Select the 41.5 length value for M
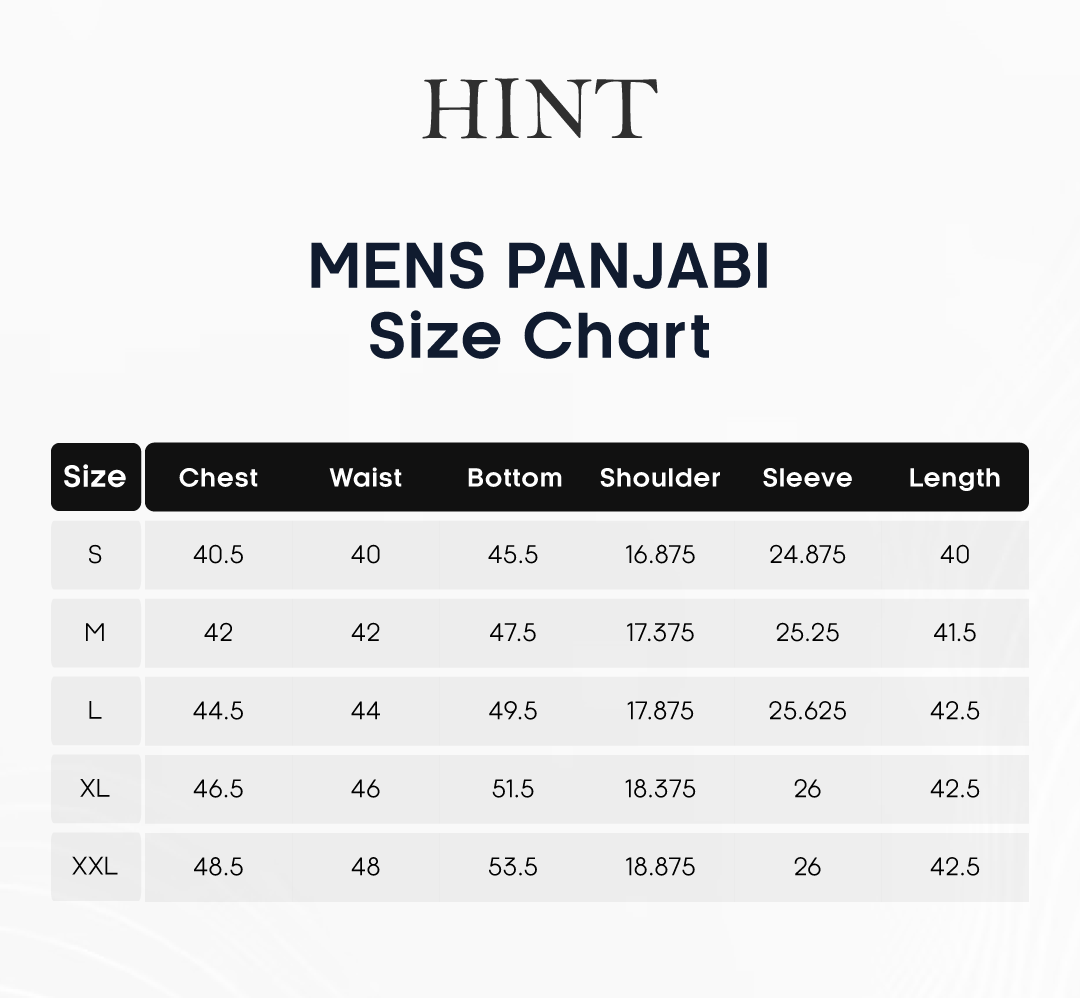This screenshot has width=1080, height=998. coord(955,632)
